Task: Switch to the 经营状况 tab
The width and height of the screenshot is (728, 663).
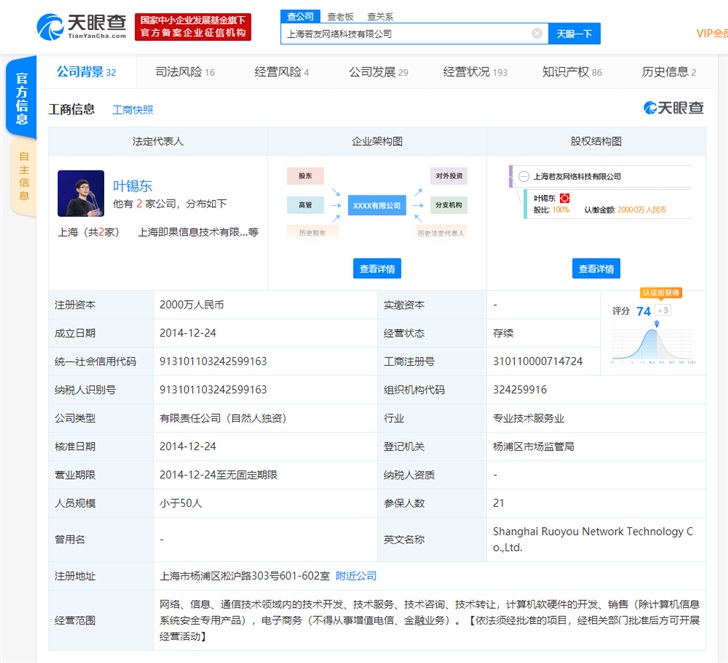Action: tap(475, 72)
